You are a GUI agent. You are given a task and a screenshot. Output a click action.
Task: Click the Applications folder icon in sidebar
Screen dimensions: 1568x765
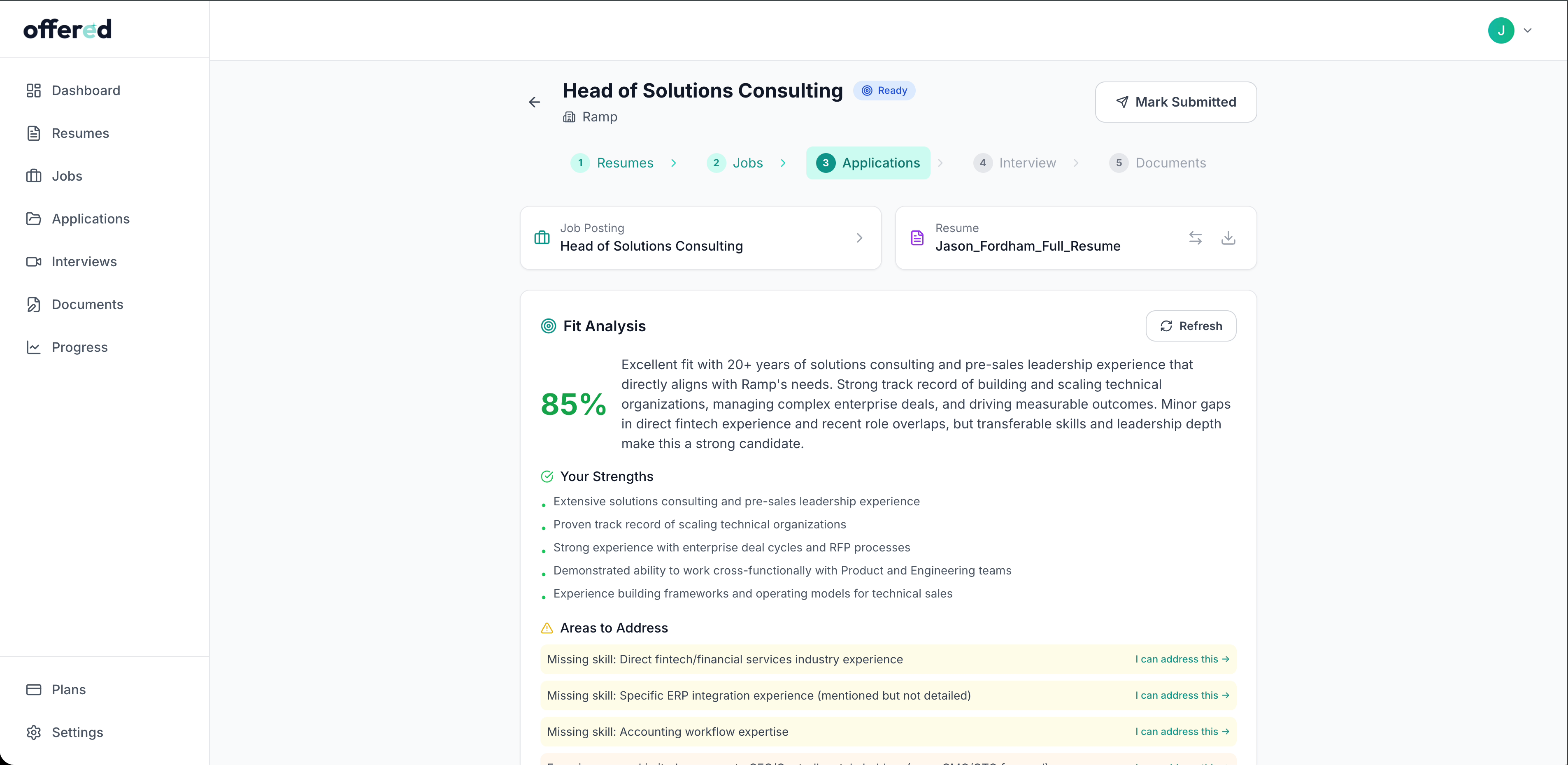tap(35, 219)
